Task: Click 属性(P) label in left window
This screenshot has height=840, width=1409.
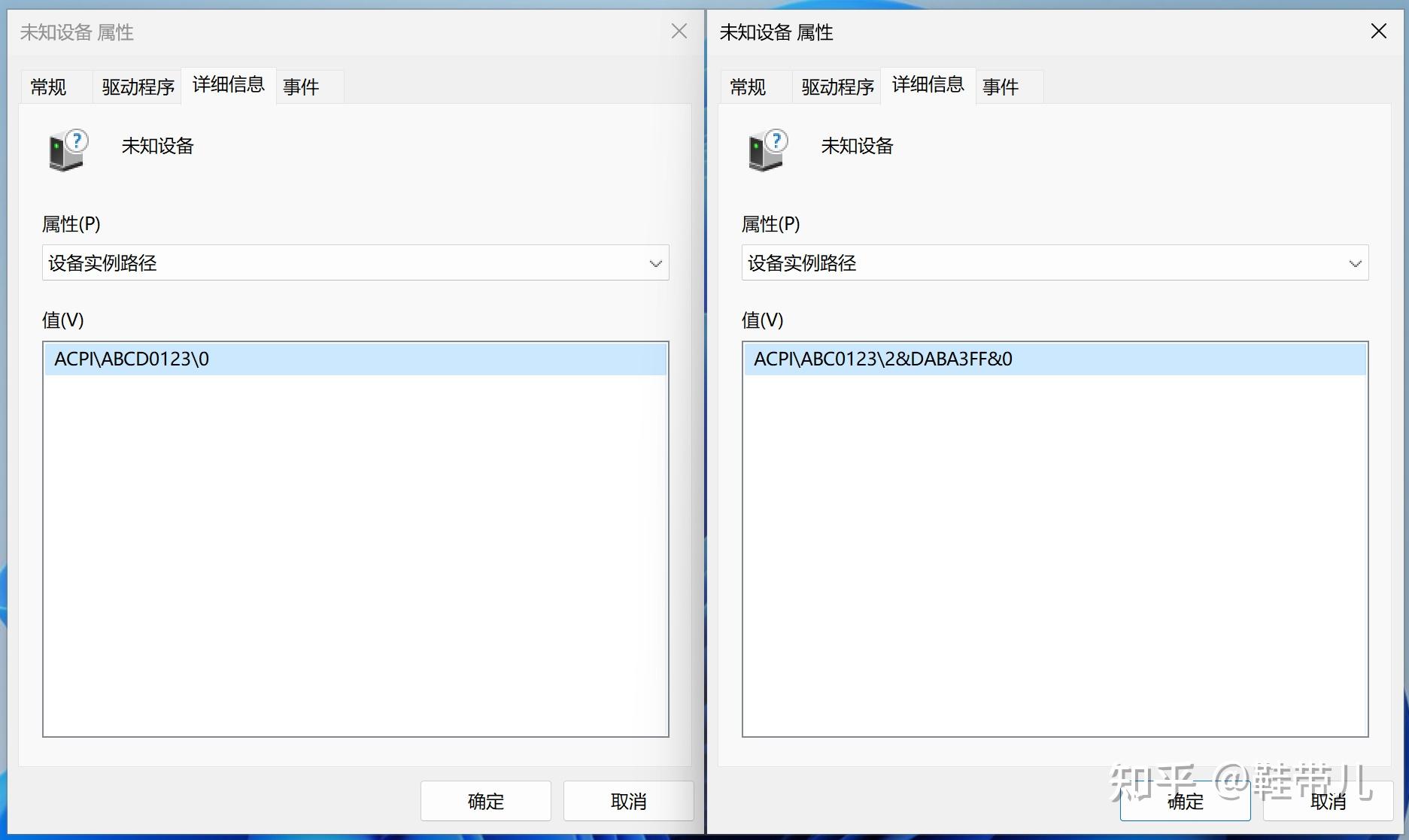Action: (71, 224)
